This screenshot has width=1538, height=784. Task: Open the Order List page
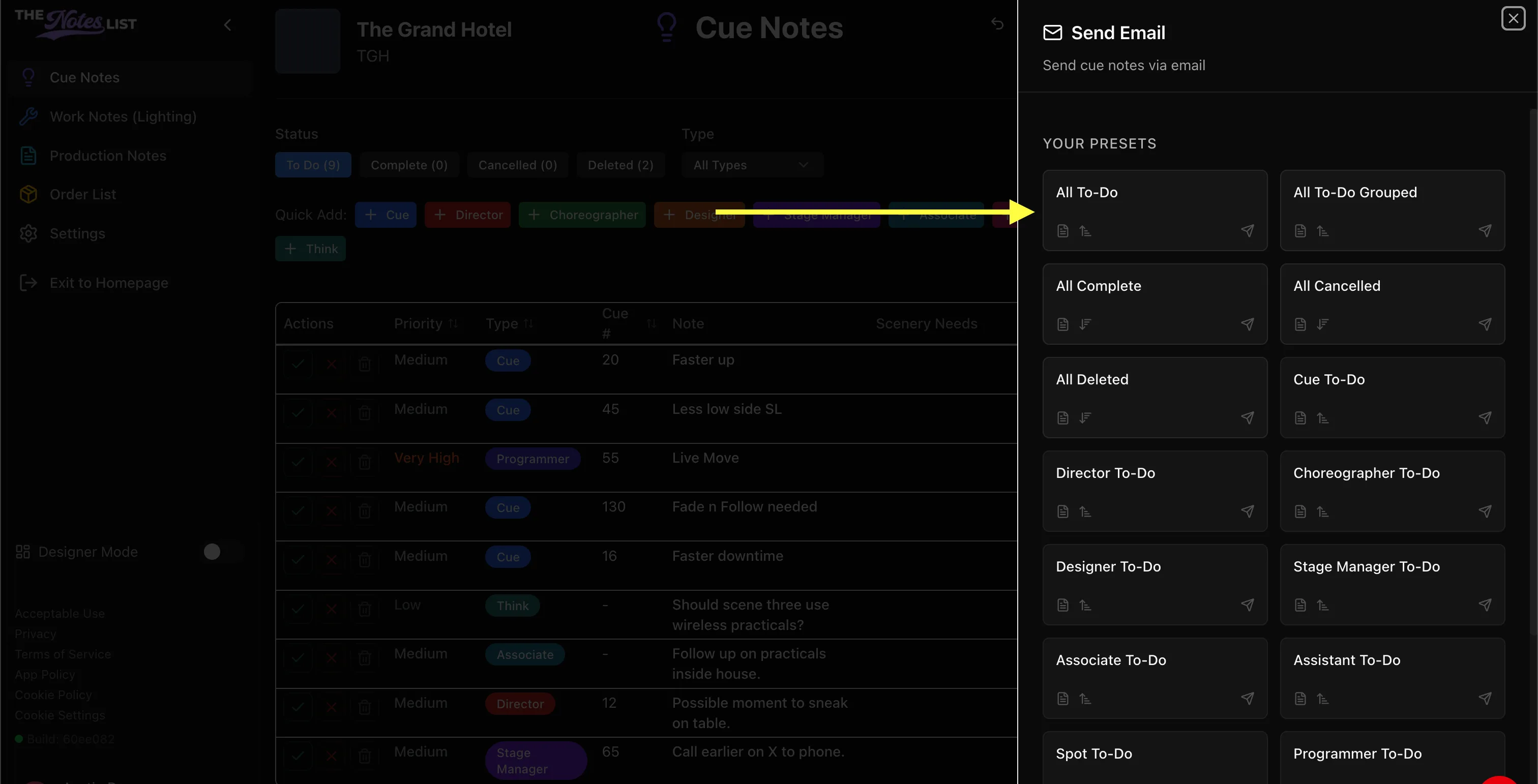130,195
